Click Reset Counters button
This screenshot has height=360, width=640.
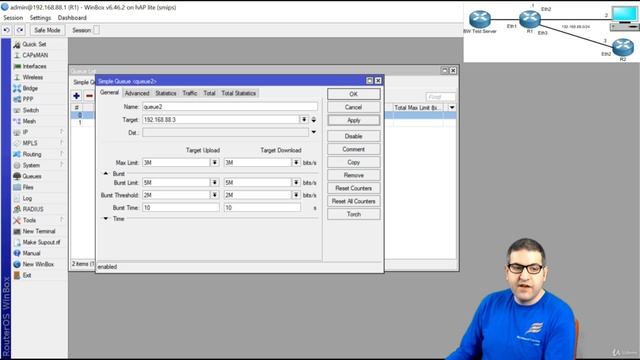click(x=353, y=188)
